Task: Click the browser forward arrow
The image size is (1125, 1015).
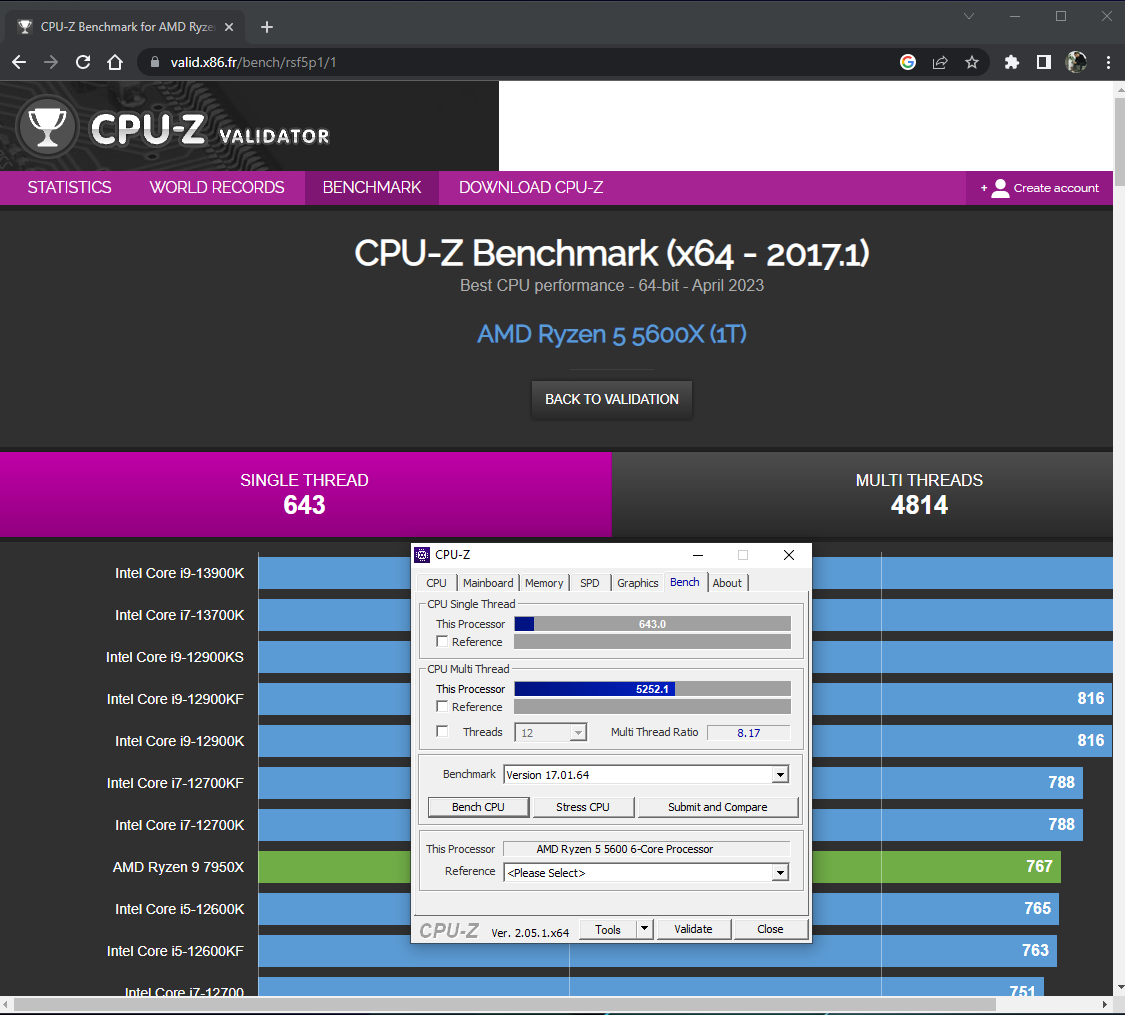Action: pyautogui.click(x=51, y=62)
